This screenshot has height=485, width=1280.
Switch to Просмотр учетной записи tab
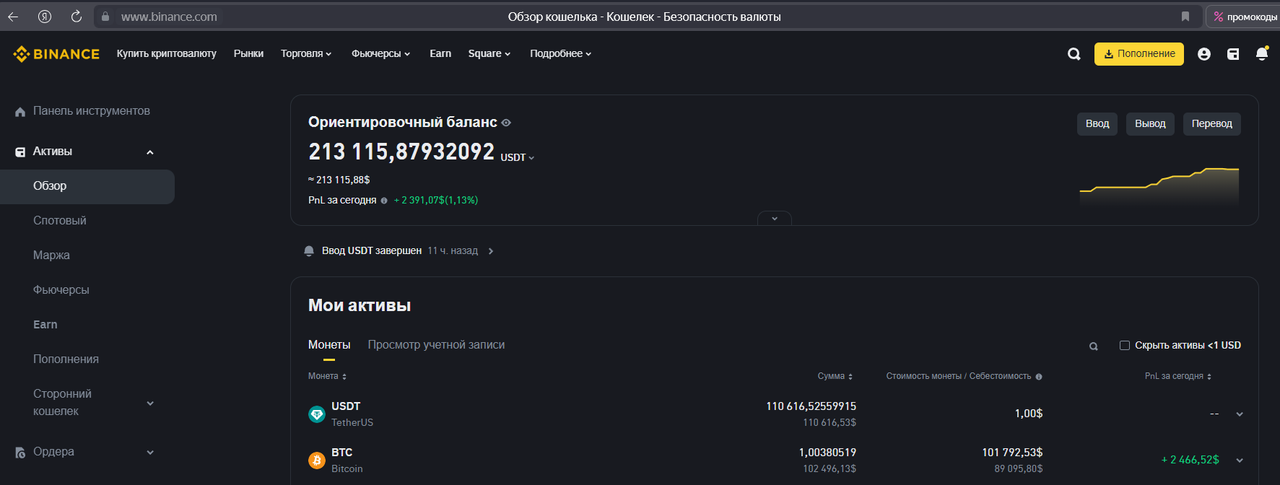[436, 345]
